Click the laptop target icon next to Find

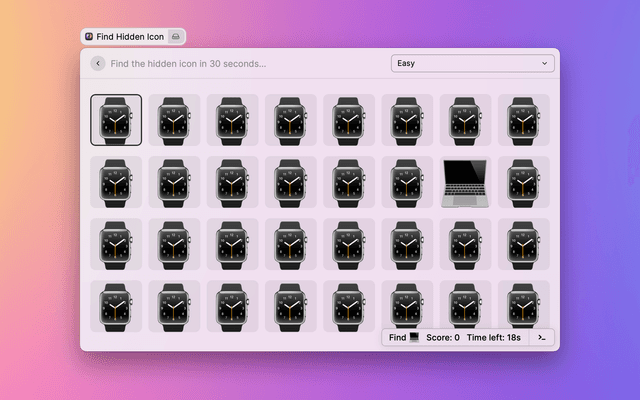click(414, 338)
